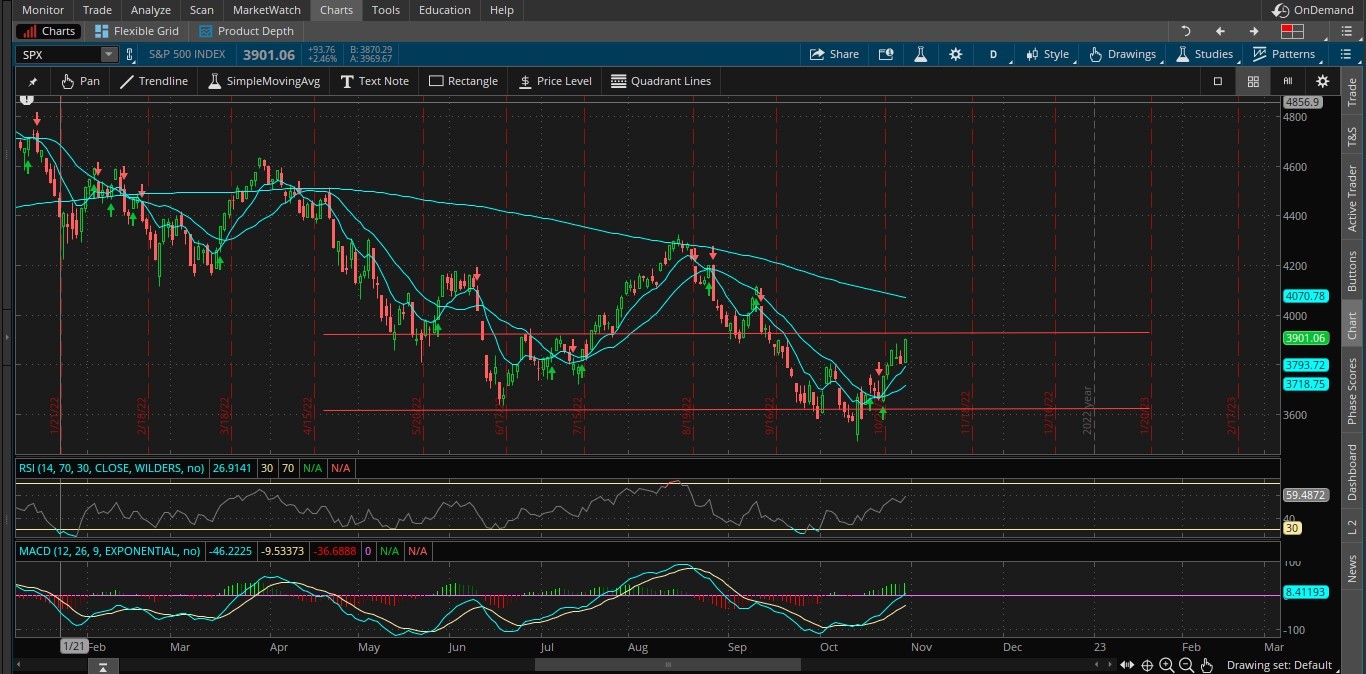Click the expand time axis arrows icon
This screenshot has width=1366, height=674.
(1127, 665)
